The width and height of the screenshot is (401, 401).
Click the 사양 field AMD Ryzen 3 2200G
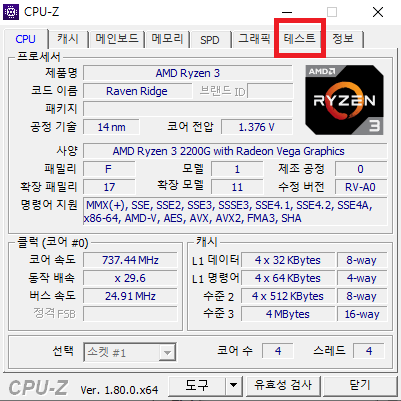(x=235, y=151)
